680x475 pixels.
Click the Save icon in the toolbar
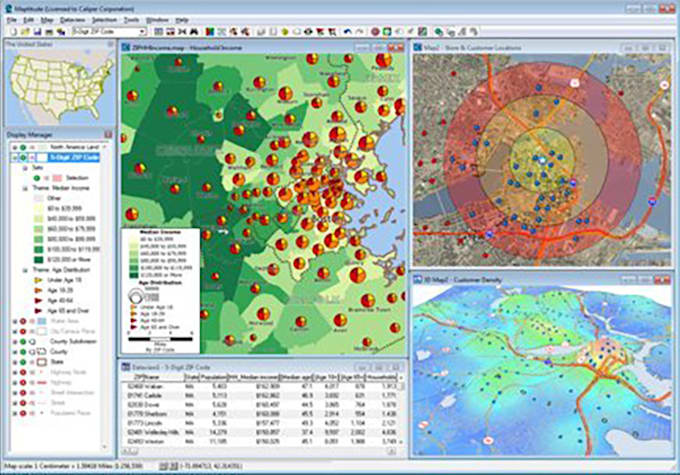pos(39,31)
